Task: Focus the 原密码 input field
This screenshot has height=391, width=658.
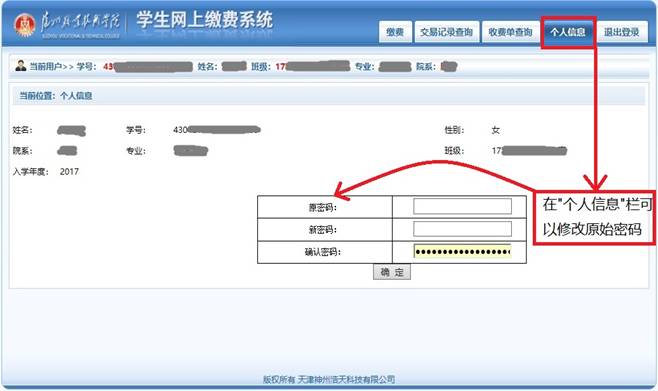Action: point(462,206)
